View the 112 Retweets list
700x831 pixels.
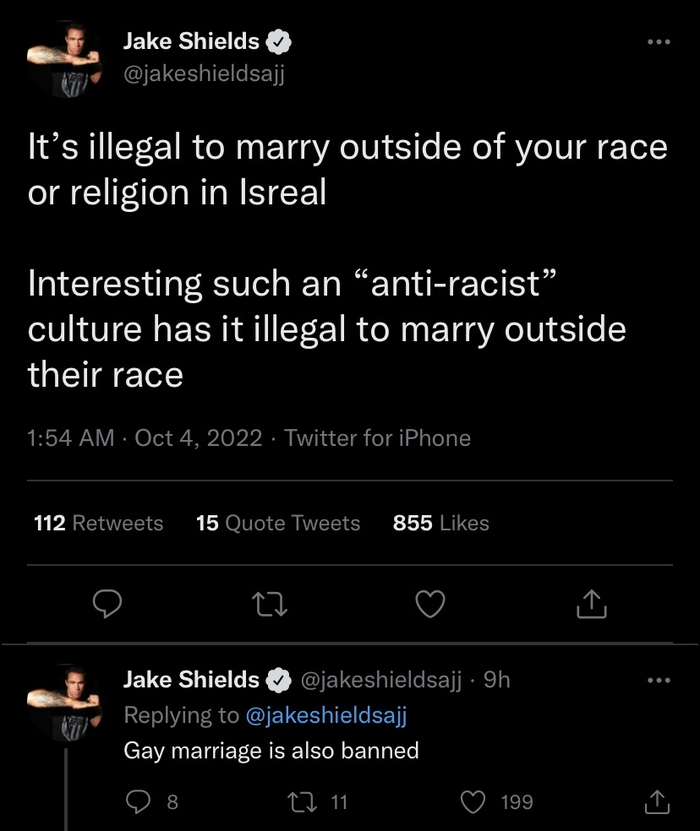click(98, 523)
